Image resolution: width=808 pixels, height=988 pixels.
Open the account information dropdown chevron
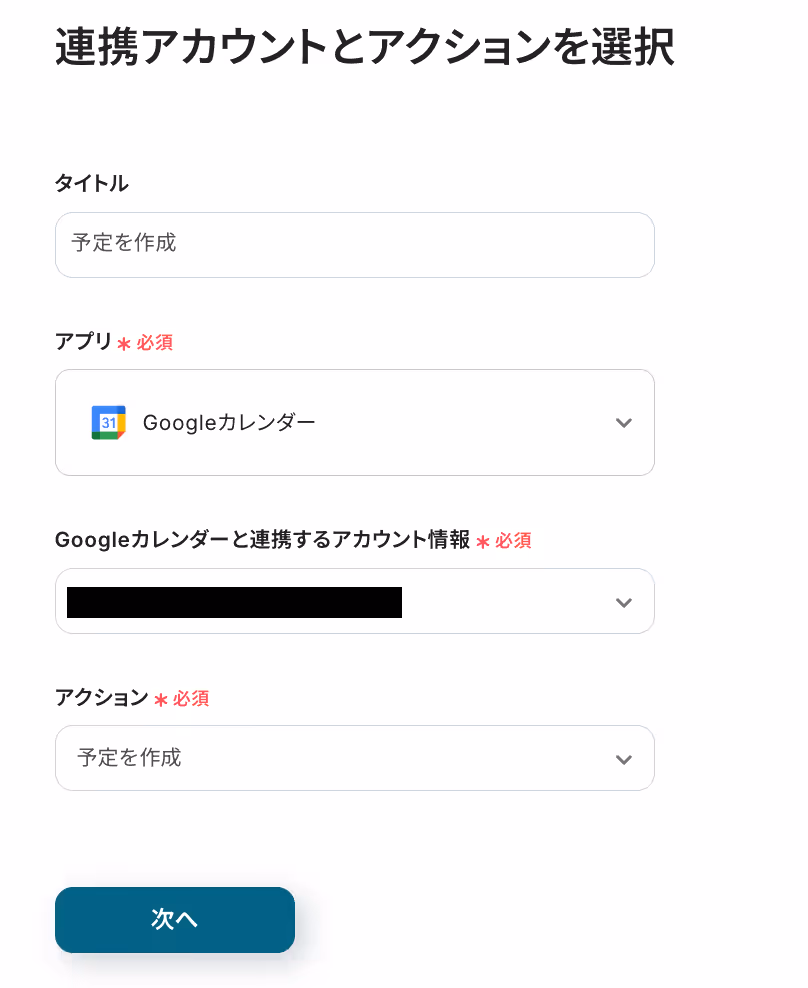tap(623, 602)
